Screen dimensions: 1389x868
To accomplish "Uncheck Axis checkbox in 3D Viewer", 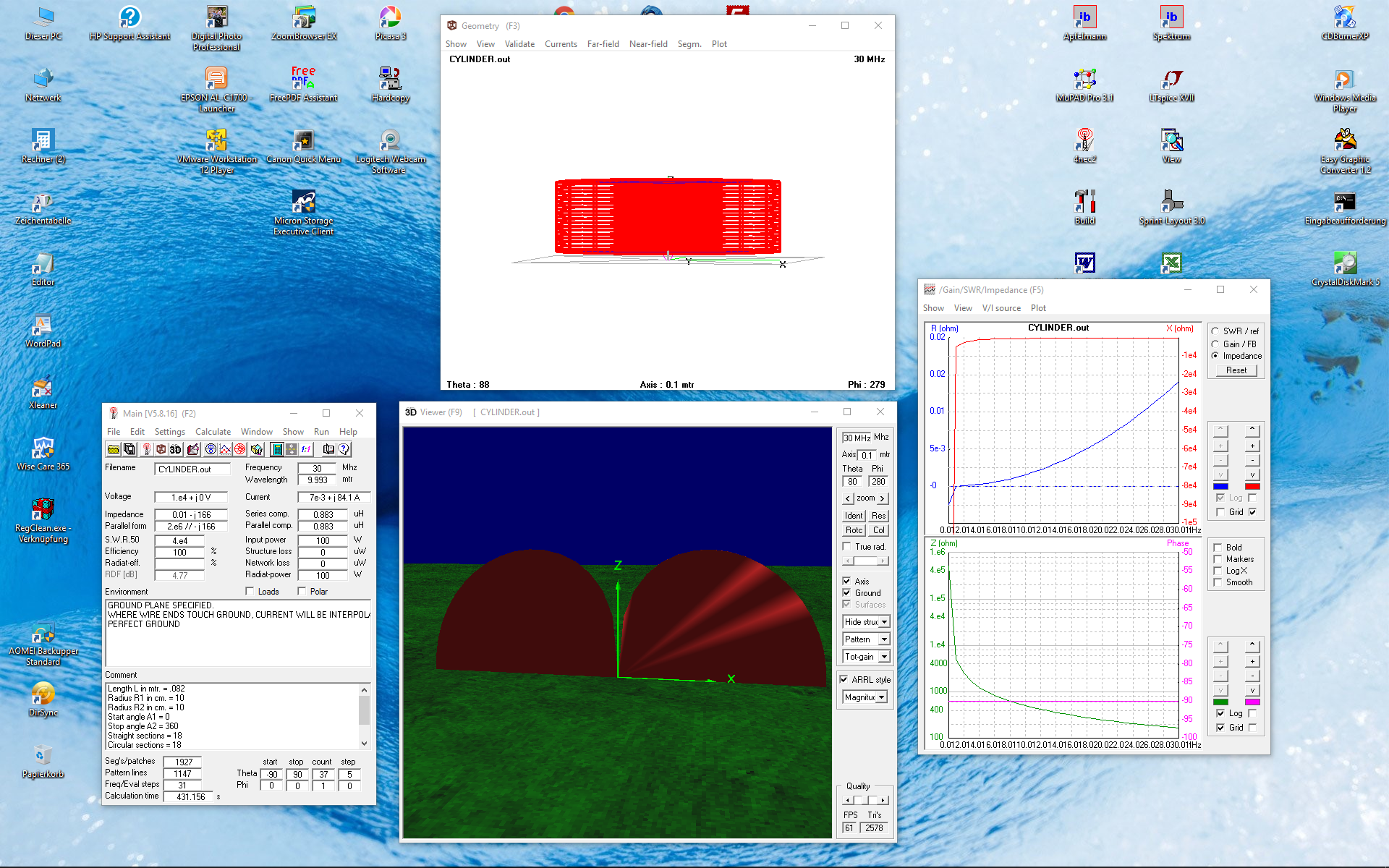I will (846, 582).
